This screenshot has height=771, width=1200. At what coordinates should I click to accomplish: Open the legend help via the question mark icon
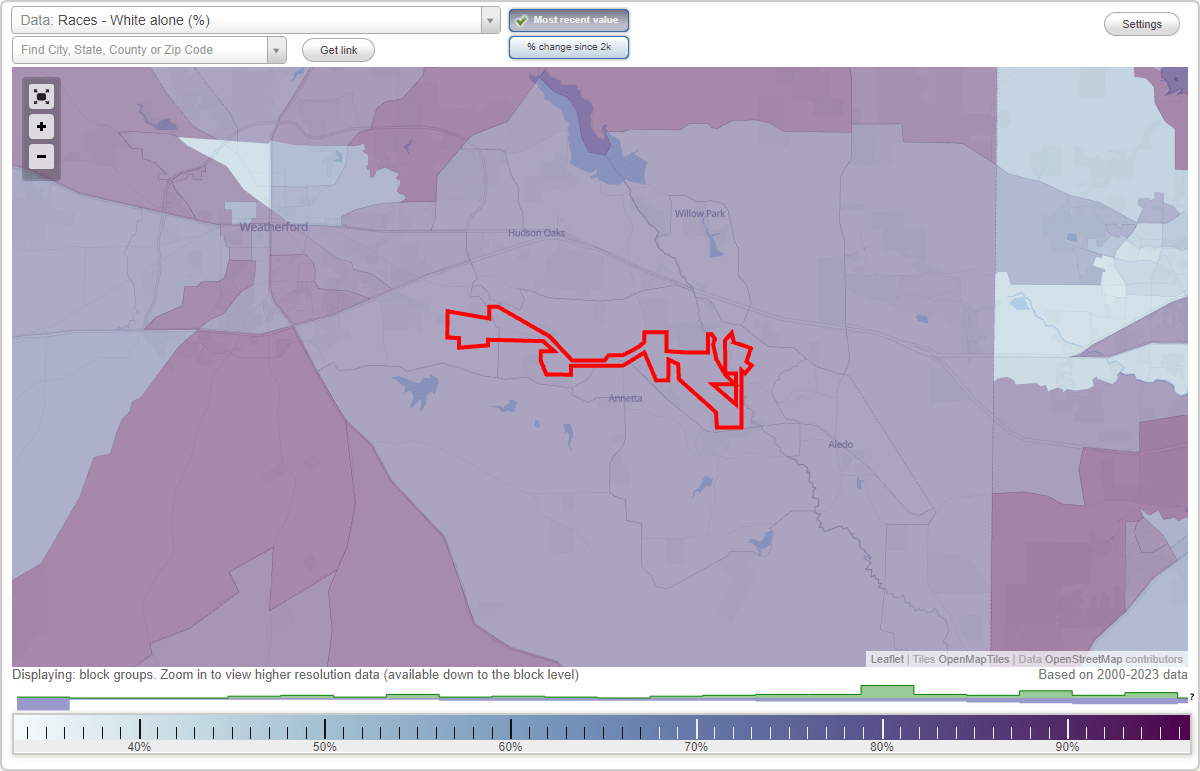(x=1190, y=697)
